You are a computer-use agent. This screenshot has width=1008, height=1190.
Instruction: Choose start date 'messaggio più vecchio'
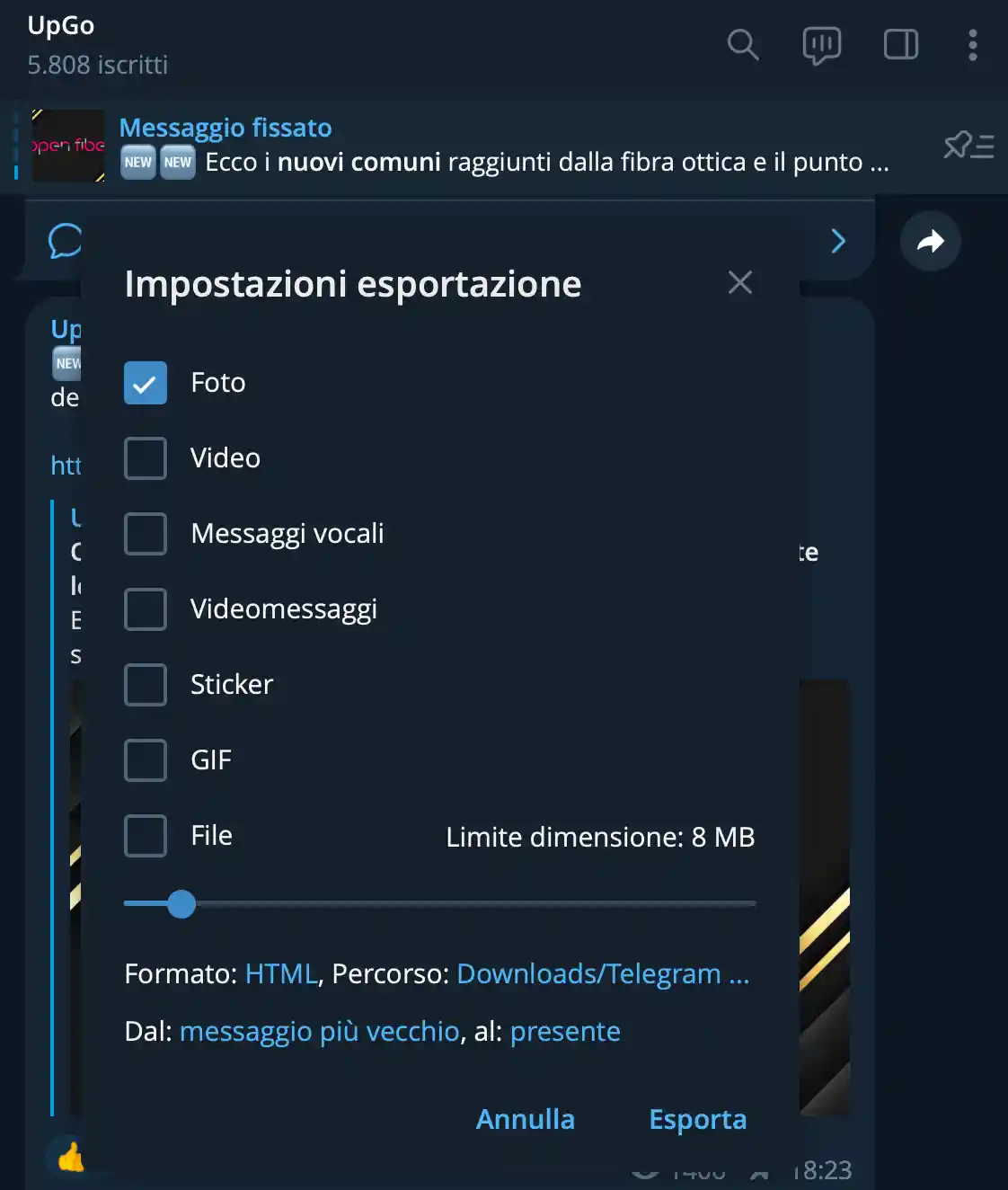tap(320, 1031)
